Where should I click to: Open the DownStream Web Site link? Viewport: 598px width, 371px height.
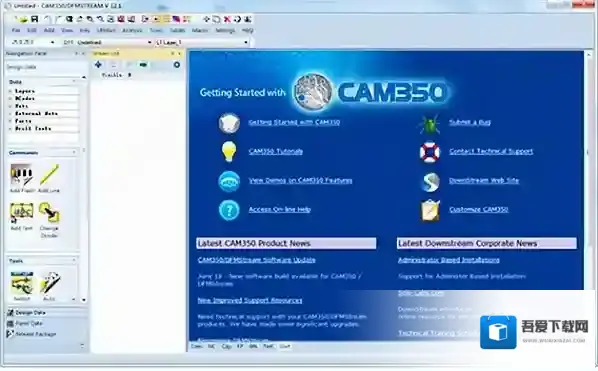tap(484, 180)
